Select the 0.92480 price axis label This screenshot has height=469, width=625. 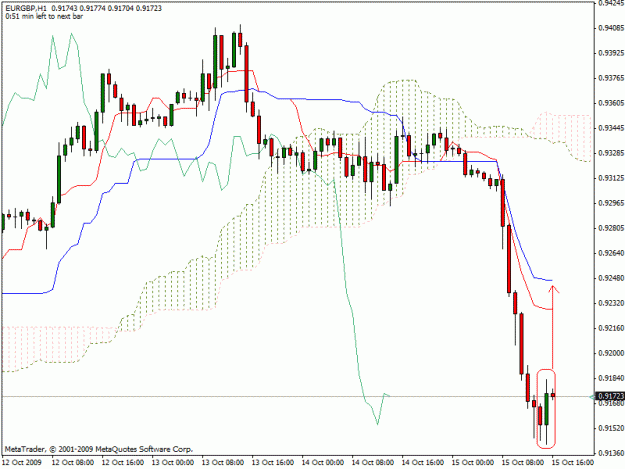coord(611,278)
